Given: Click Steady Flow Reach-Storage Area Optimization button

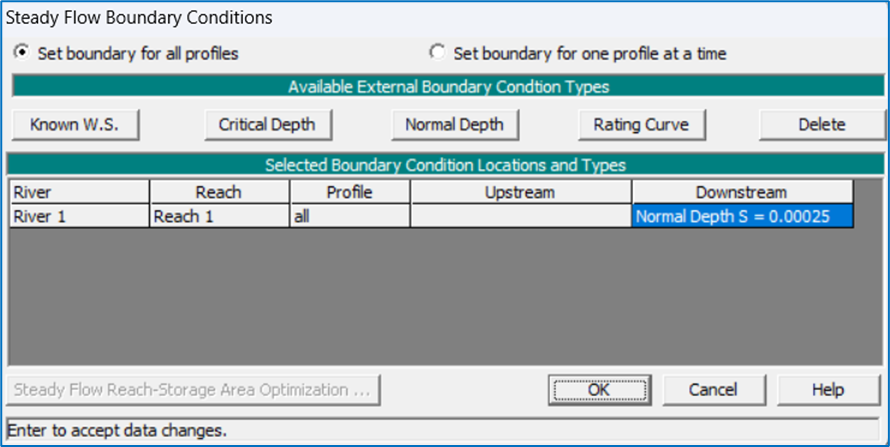Looking at the screenshot, I should coord(193,390).
